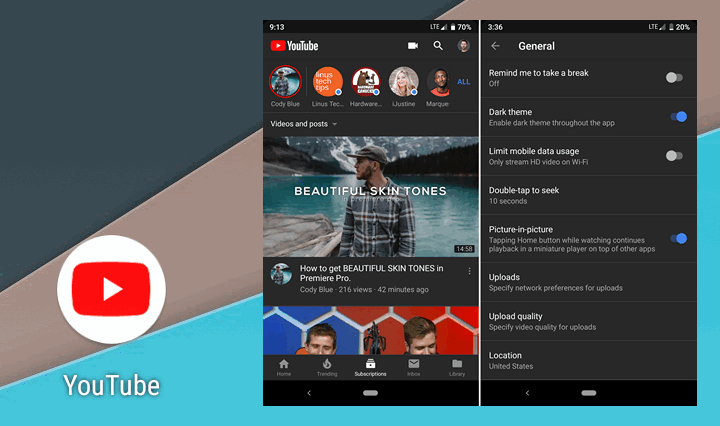The width and height of the screenshot is (720, 426).
Task: Go to the Inbox tab
Action: coord(414,367)
